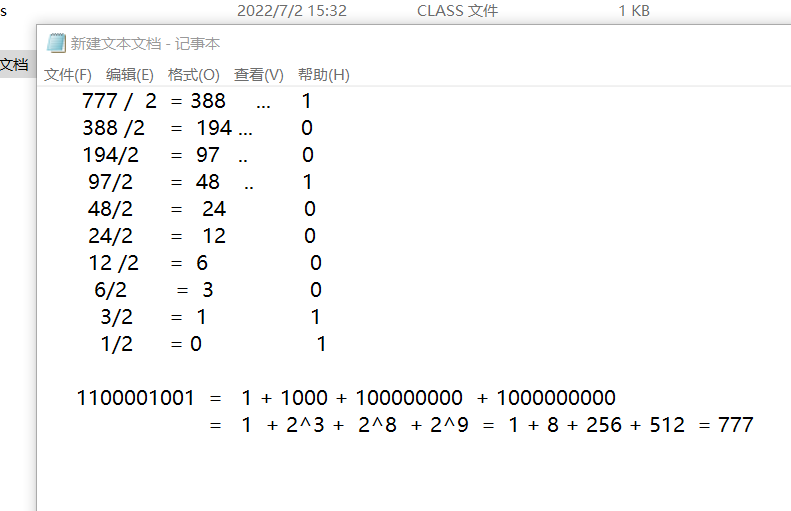Click the text '48/2'

pos(110,209)
